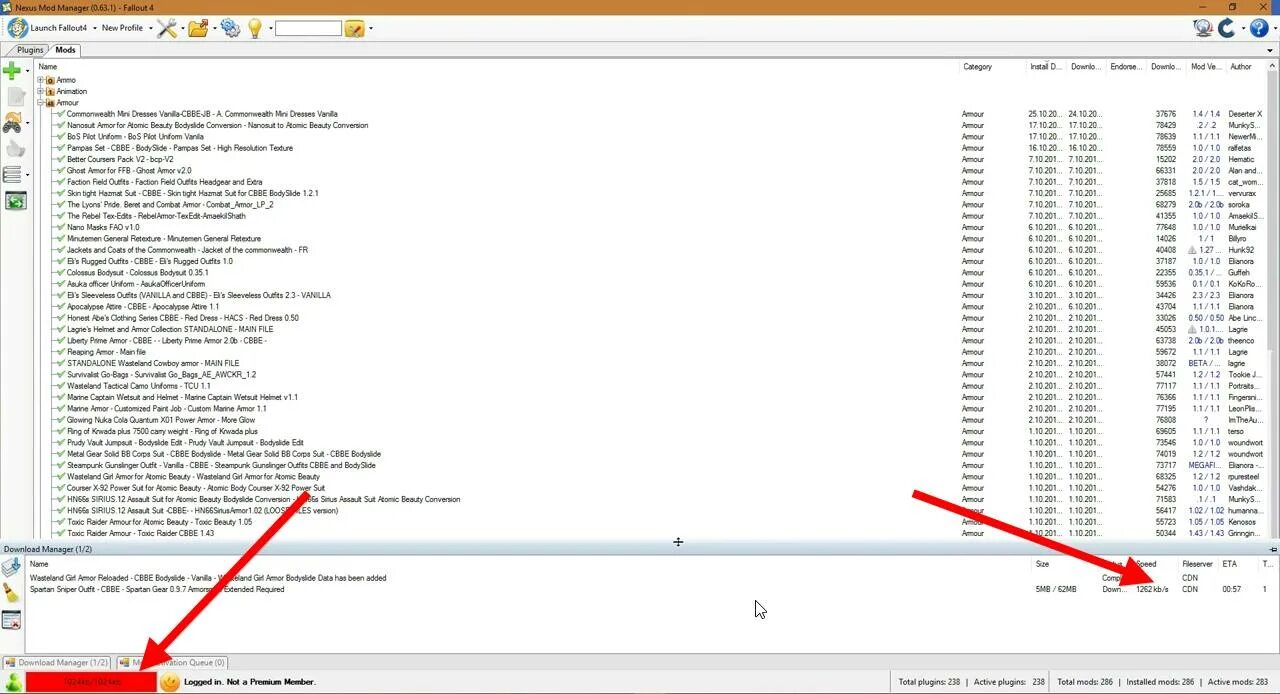
Task: Pin the Download Manager panel
Action: (x=1273, y=549)
